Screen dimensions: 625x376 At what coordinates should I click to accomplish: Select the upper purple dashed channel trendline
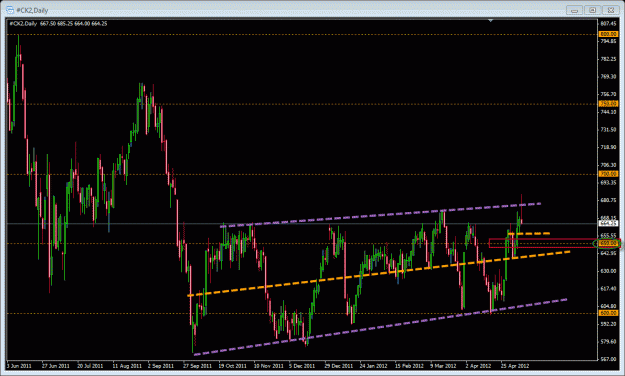pos(381,215)
